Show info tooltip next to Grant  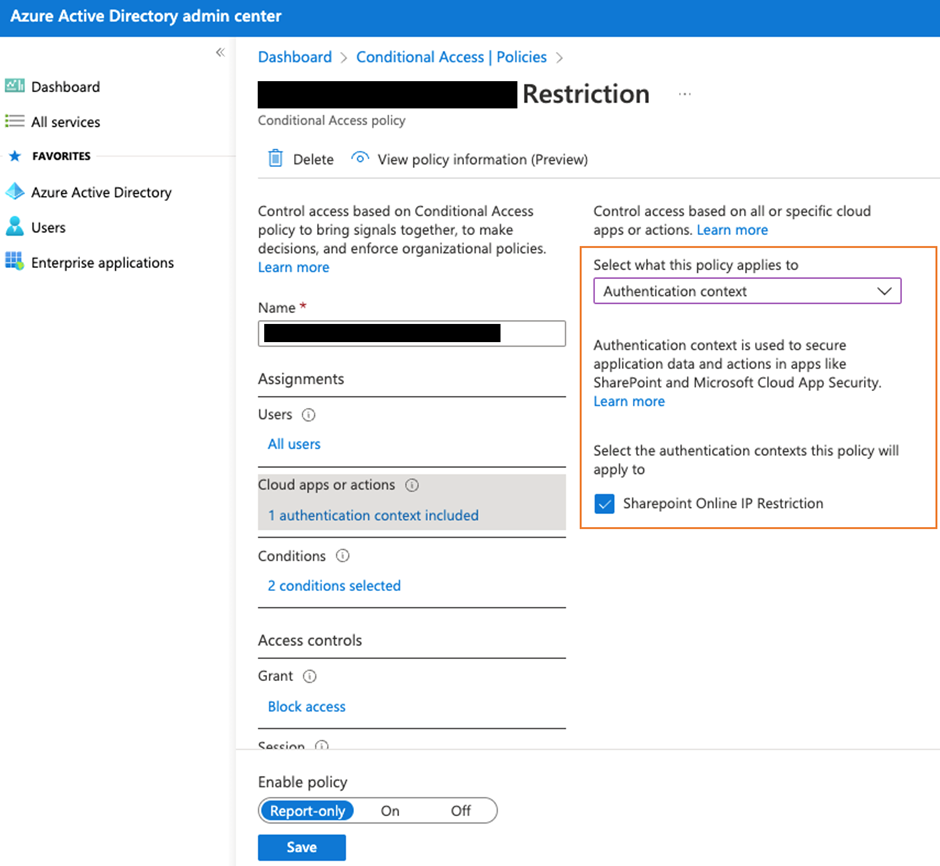(309, 676)
